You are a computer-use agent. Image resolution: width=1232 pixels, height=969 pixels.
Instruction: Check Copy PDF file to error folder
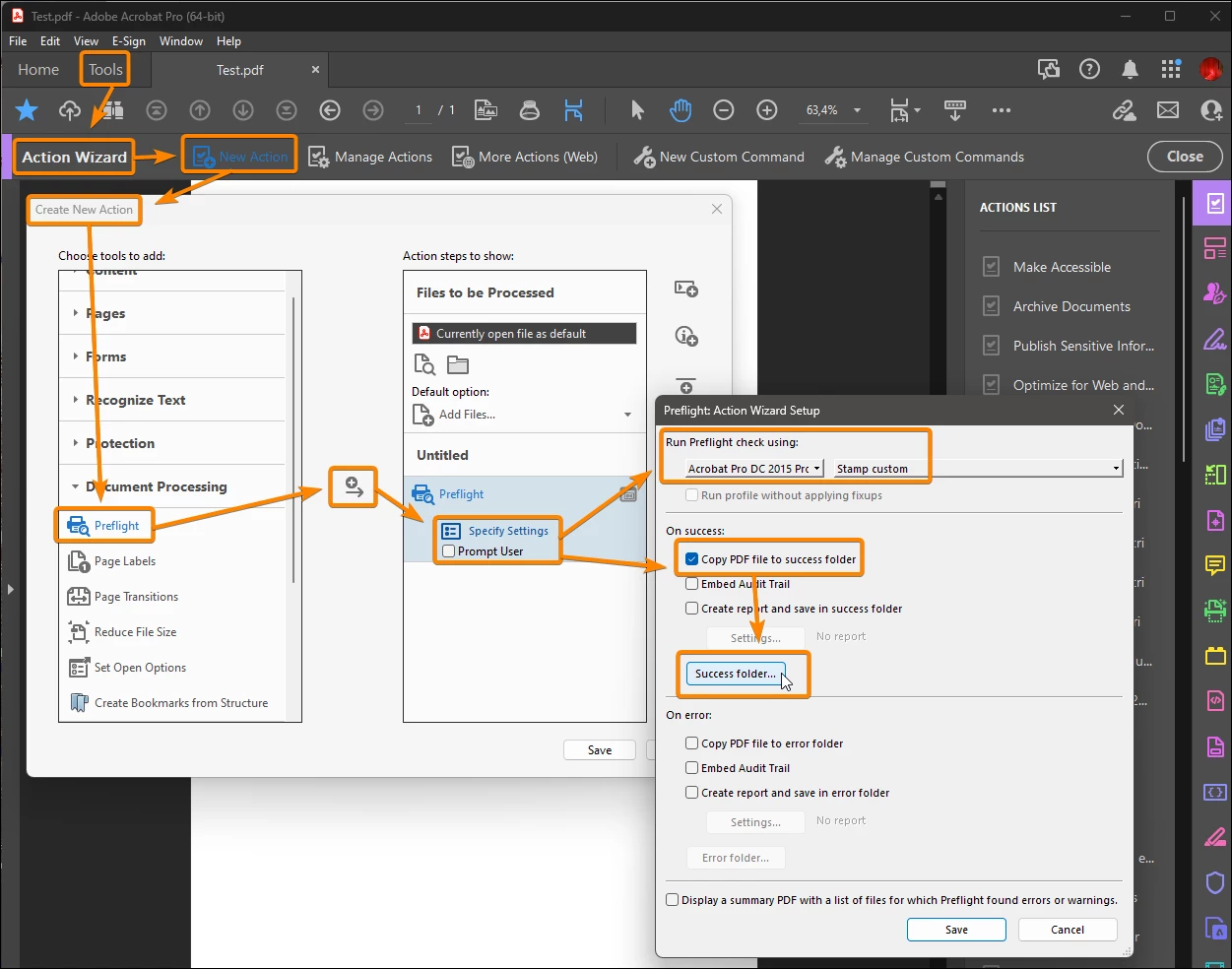click(x=691, y=743)
